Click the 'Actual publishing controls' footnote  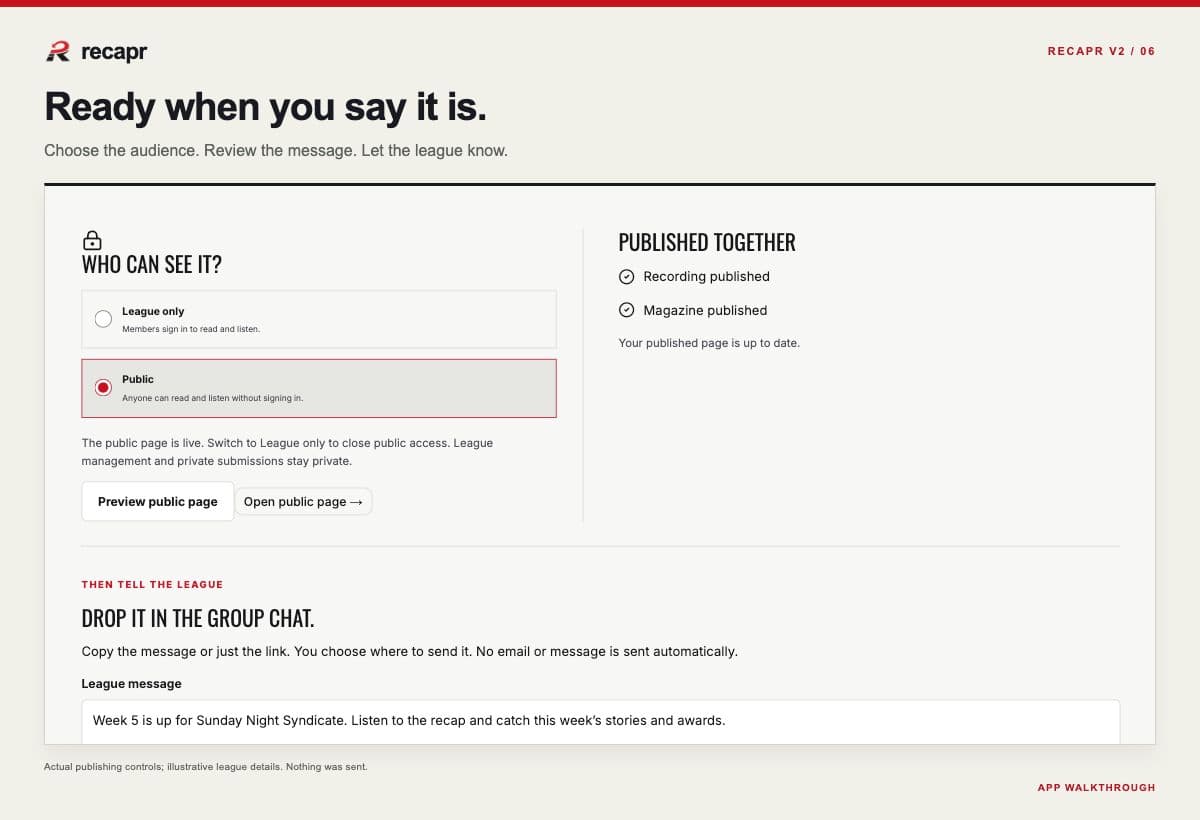[205, 767]
